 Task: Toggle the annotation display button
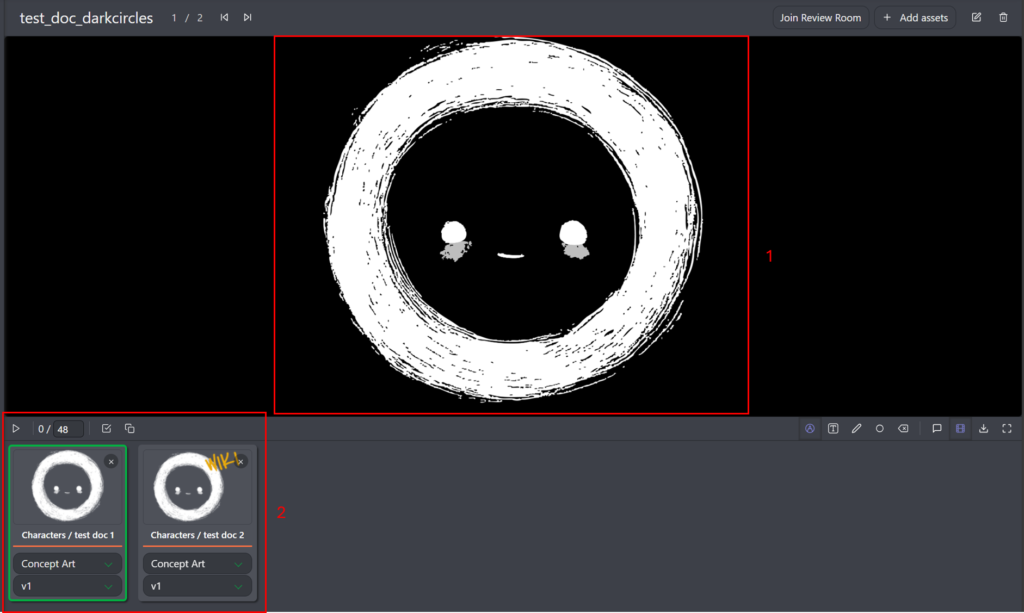coord(810,428)
